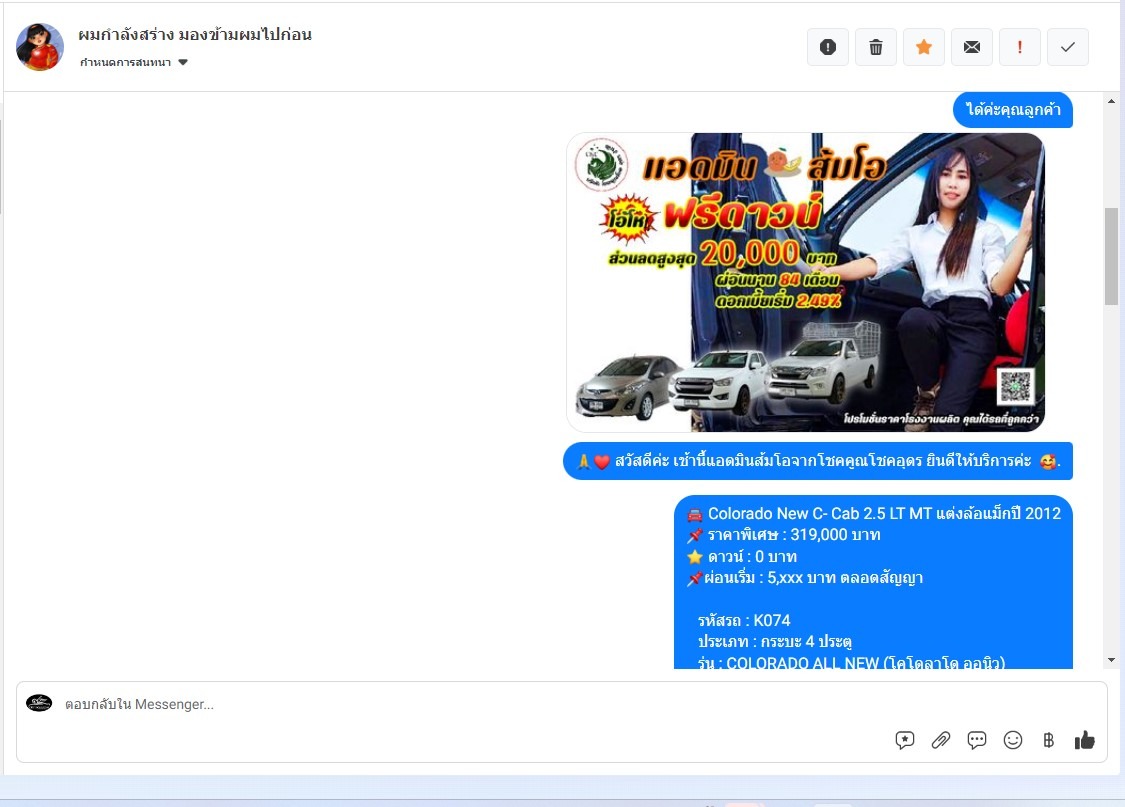Viewport: 1125px width, 807px height.
Task: Select the Colorado New C-Cab listing message
Action: point(873,582)
